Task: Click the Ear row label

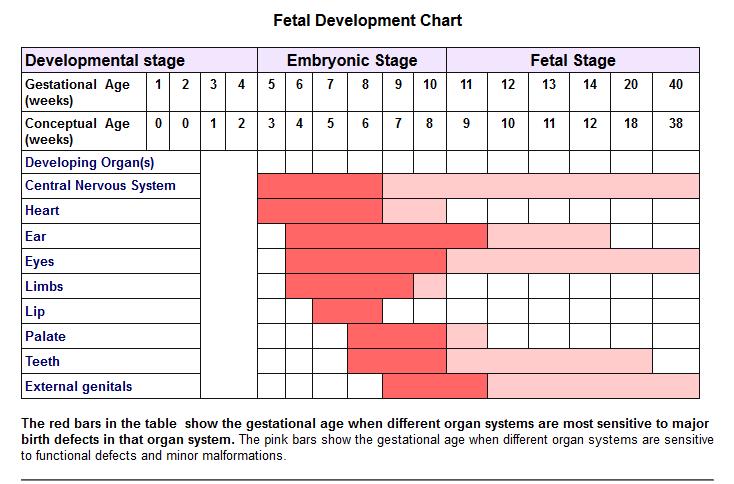Action: pos(36,237)
